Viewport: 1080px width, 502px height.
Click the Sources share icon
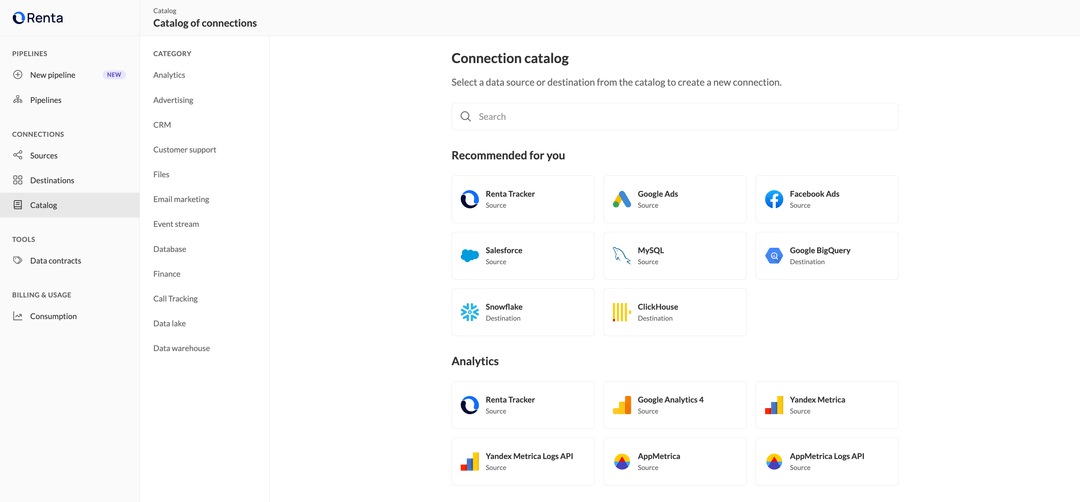coord(18,155)
